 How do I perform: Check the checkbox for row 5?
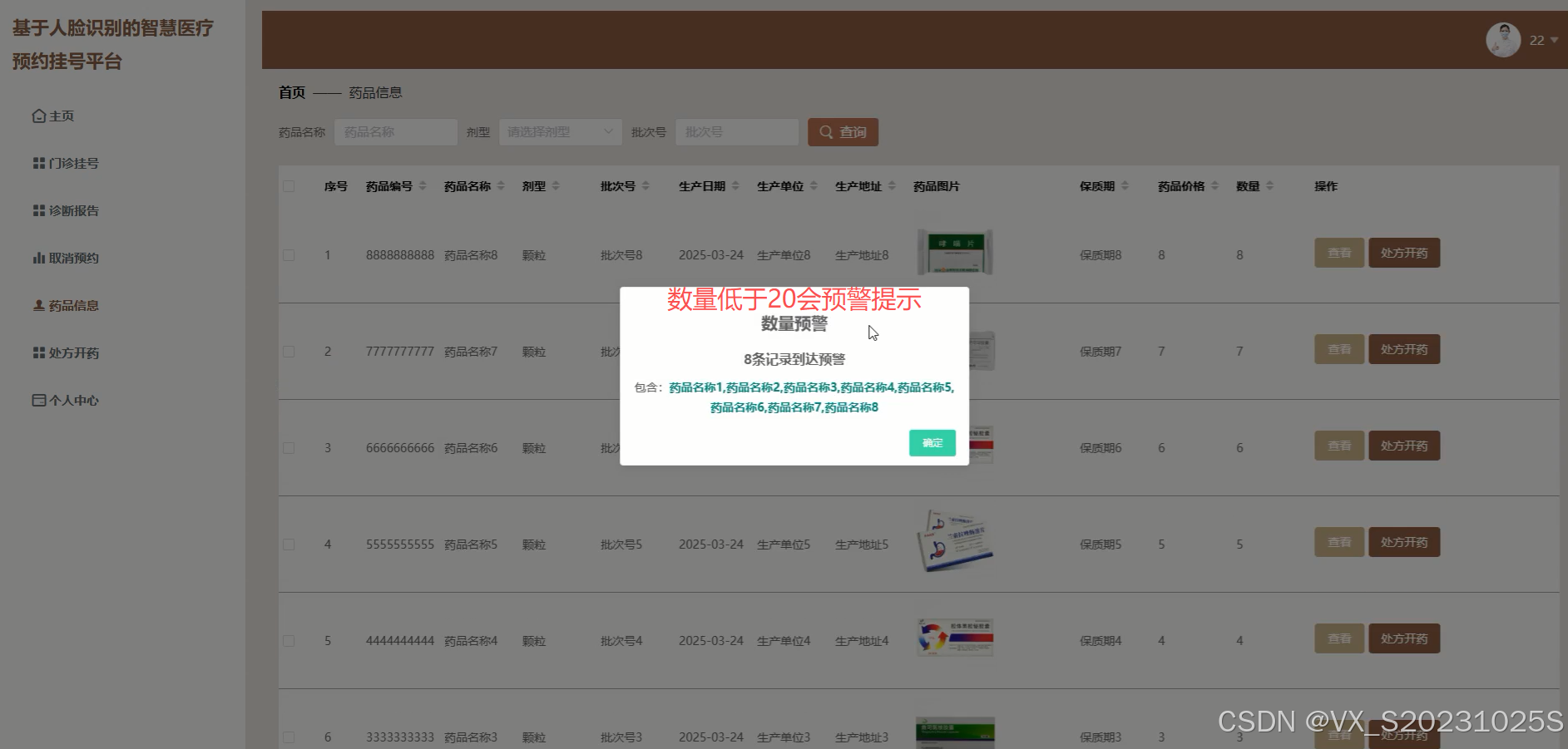pos(289,641)
